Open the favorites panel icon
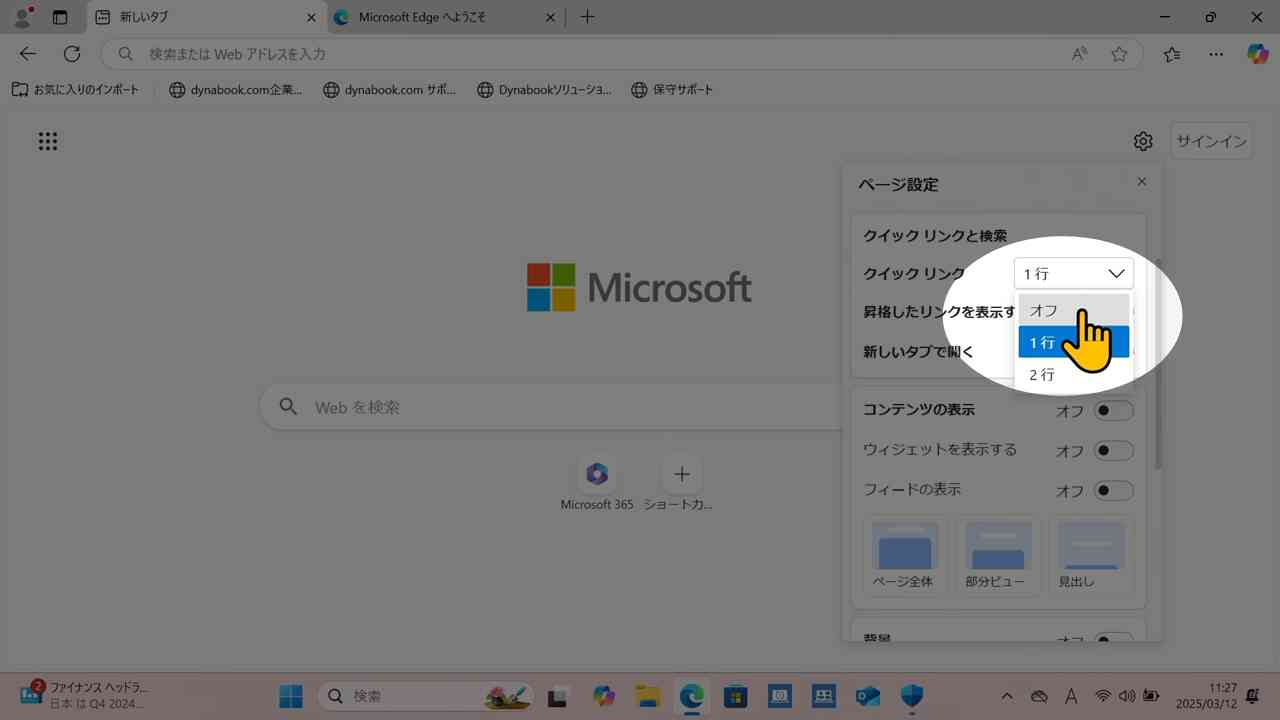This screenshot has height=720, width=1280. [1171, 54]
